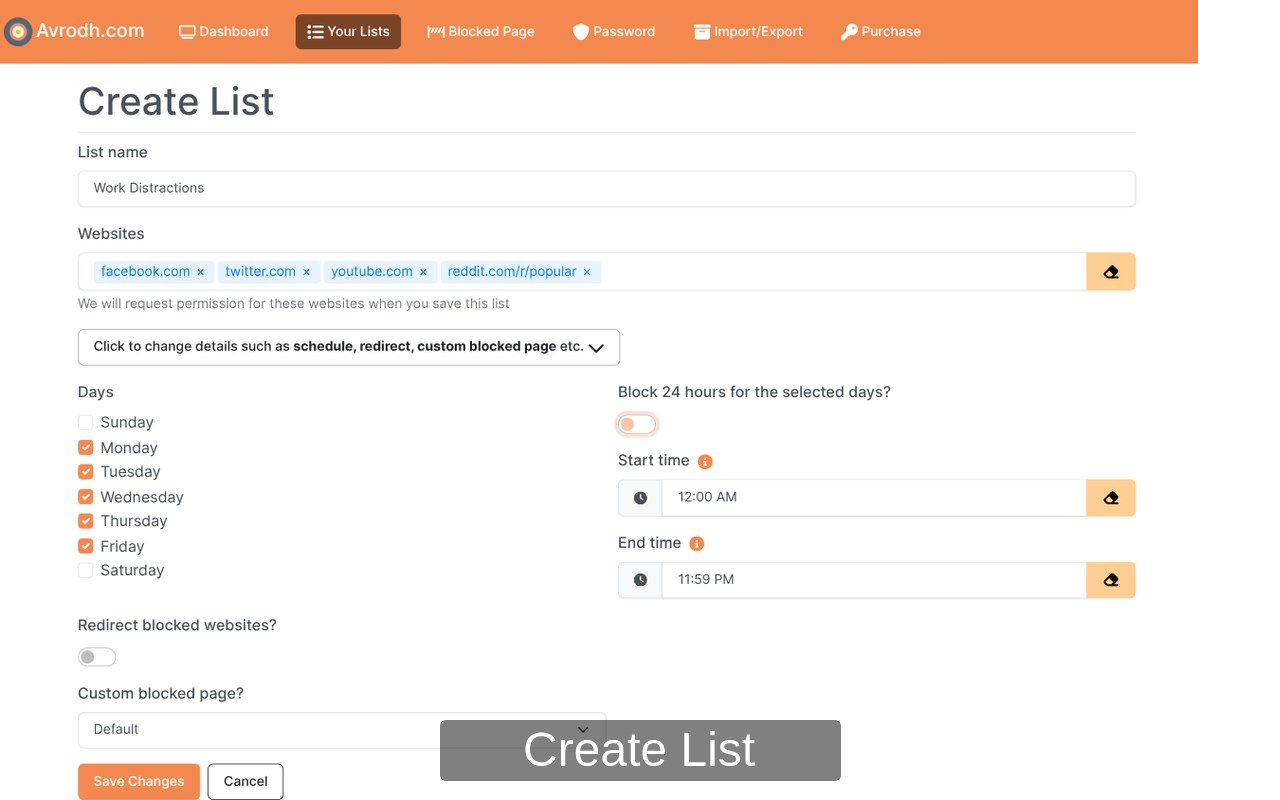Open Import/Export page
The height and width of the screenshot is (800, 1280).
coord(749,31)
